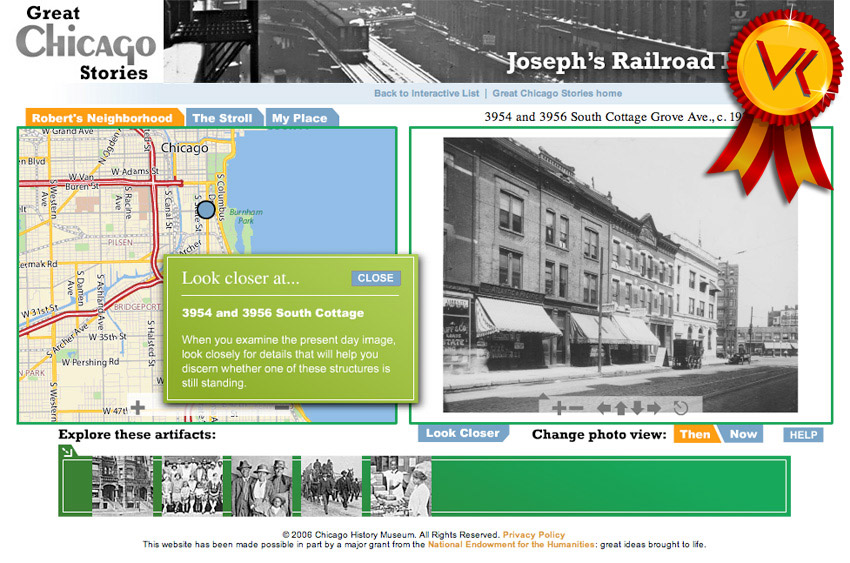Pan the photo down with arrow
The height and width of the screenshot is (563, 850).
(638, 407)
